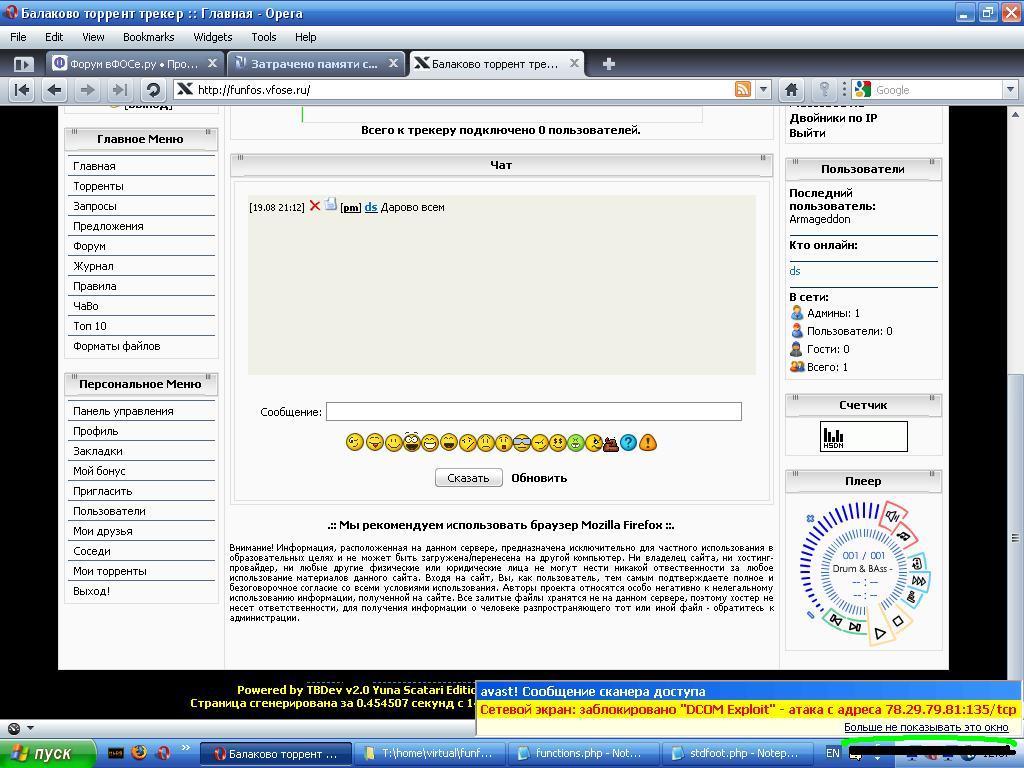
Task: Open the Google search engine dropdown
Action: click(x=1009, y=90)
